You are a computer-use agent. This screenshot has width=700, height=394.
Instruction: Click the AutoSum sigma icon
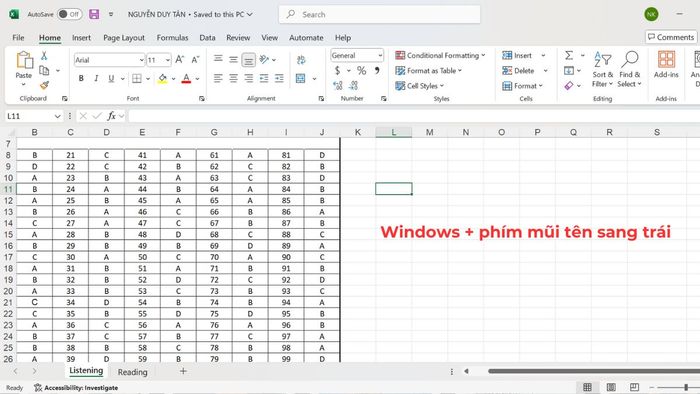569,55
